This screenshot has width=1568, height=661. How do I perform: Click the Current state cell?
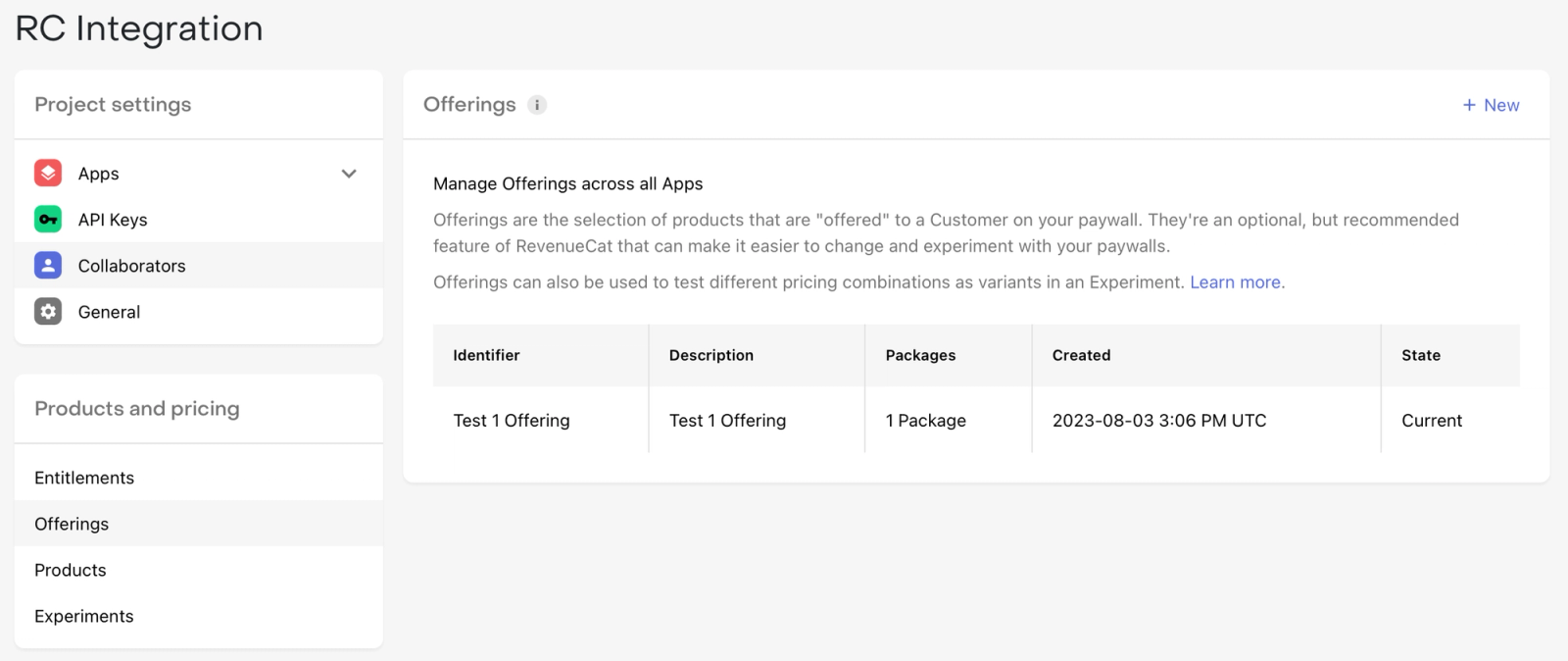[1432, 421]
